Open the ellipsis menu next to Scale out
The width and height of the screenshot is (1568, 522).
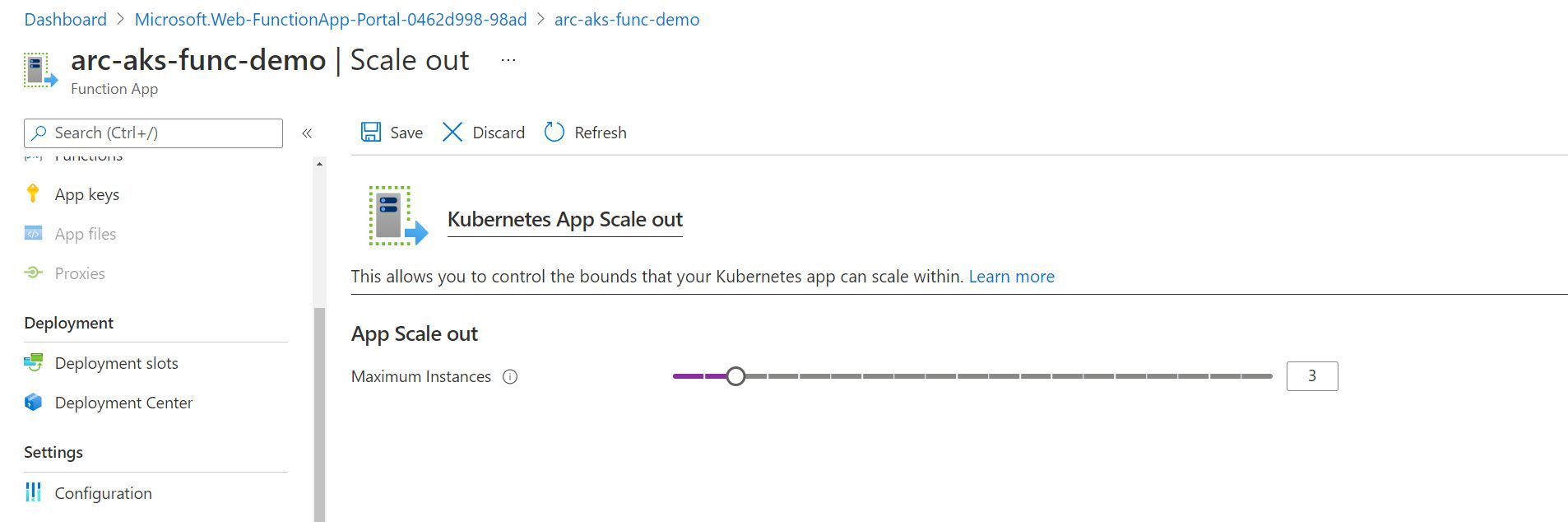[508, 59]
